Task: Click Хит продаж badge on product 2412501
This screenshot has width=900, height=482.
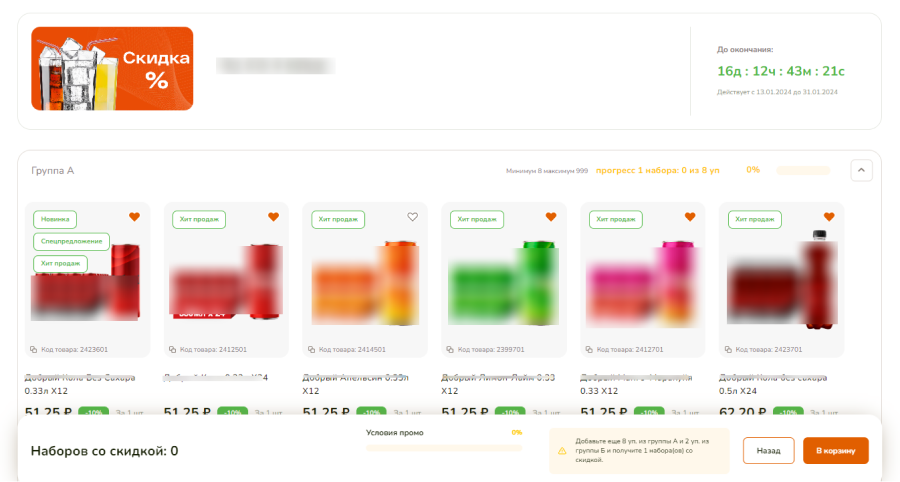Action: [x=199, y=219]
